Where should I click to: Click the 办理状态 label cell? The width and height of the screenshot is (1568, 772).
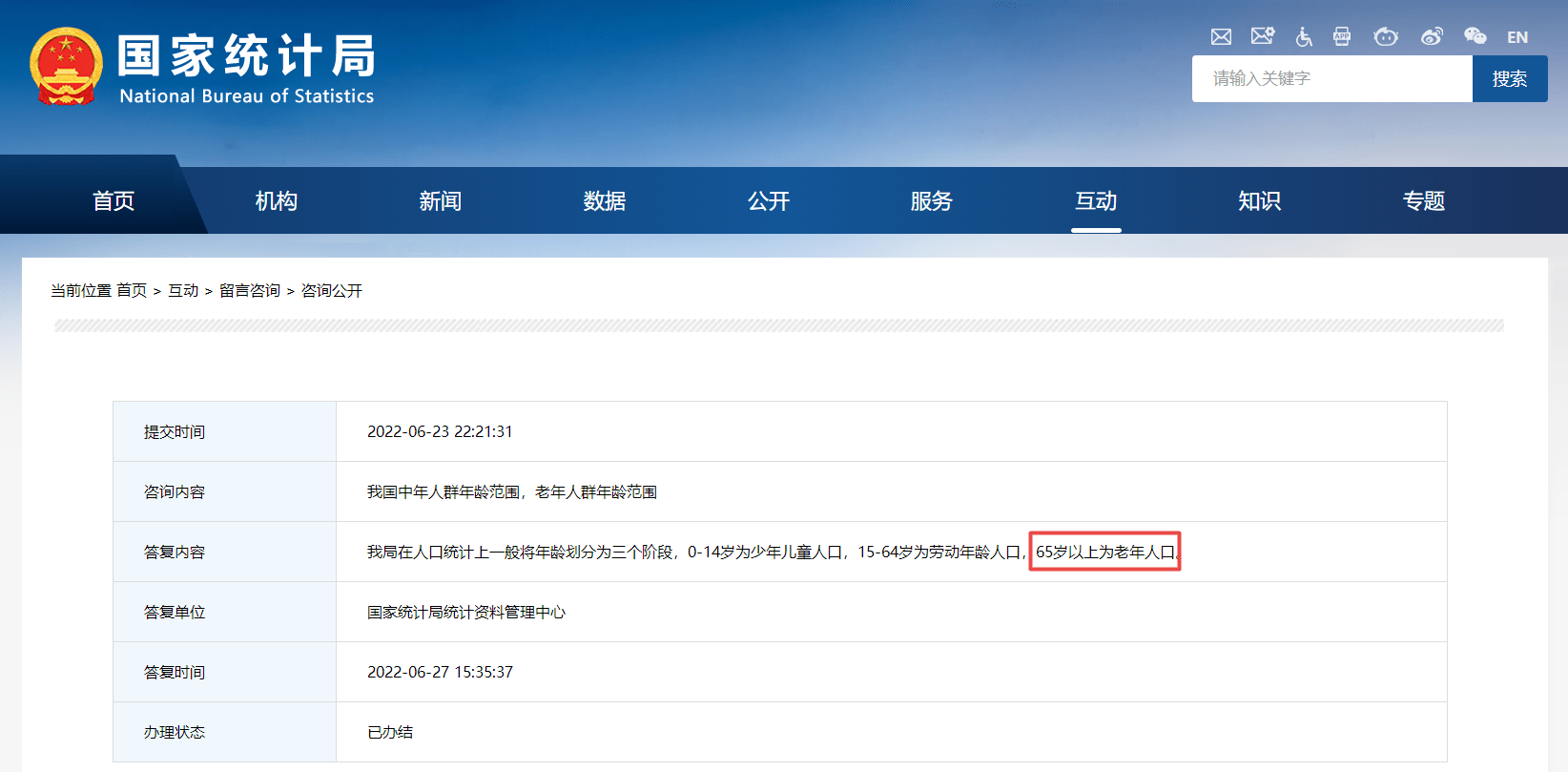225,732
